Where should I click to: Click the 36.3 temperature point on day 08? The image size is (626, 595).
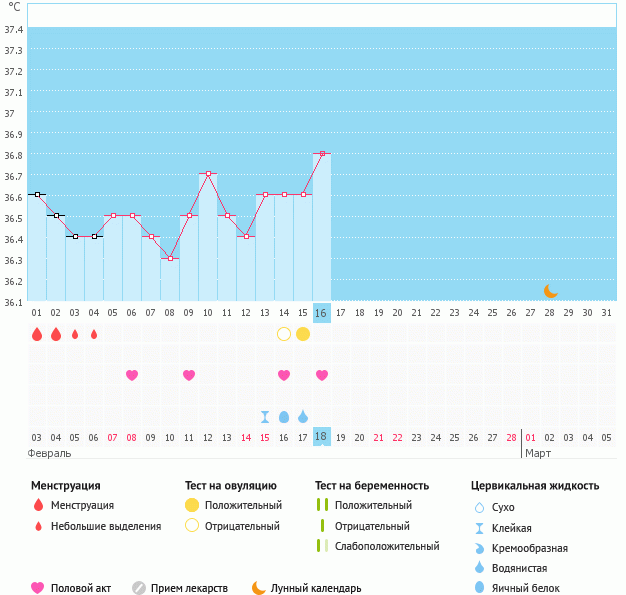[170, 259]
